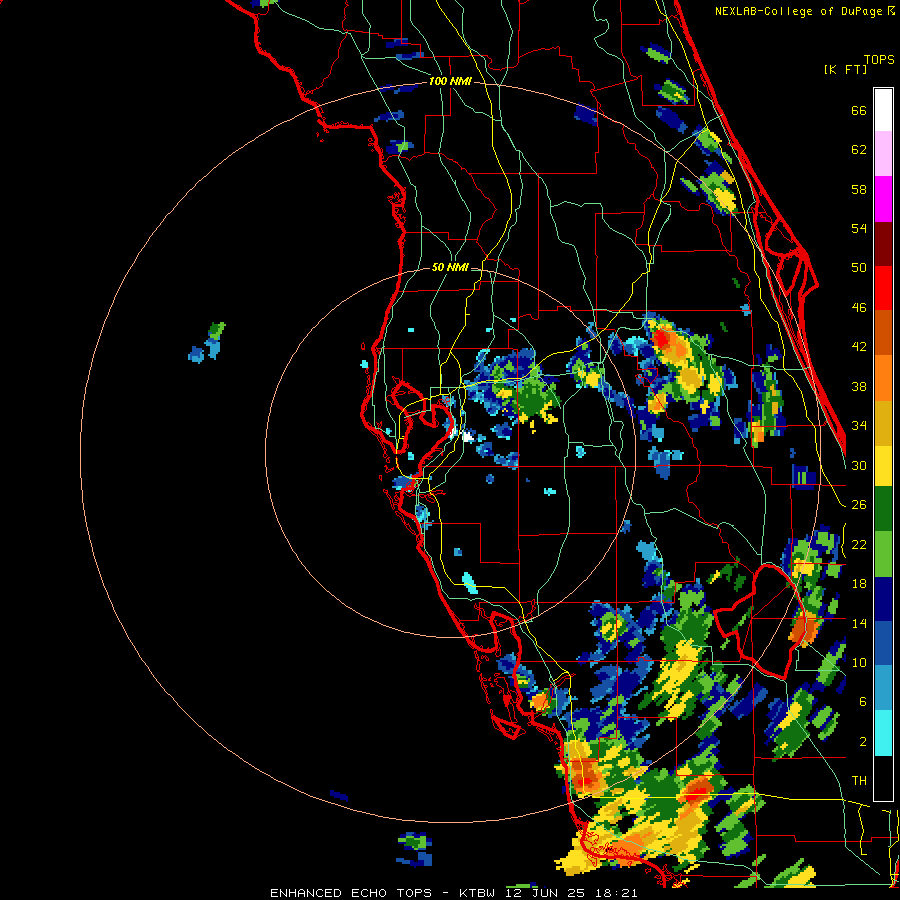The height and width of the screenshot is (900, 900).
Task: Click the 30 value on the legend
Action: (859, 465)
